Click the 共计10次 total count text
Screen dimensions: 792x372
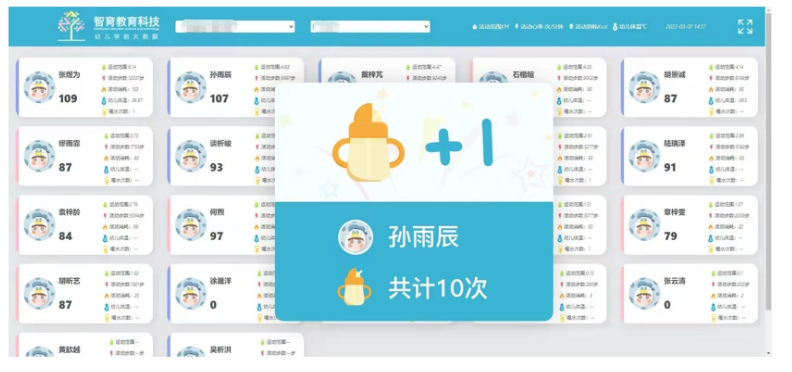pyautogui.click(x=438, y=289)
